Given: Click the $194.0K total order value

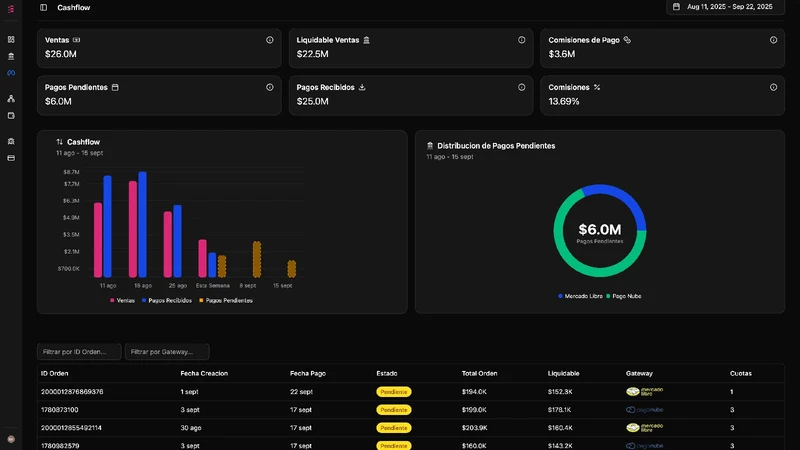Looking at the screenshot, I should click(x=474, y=392).
